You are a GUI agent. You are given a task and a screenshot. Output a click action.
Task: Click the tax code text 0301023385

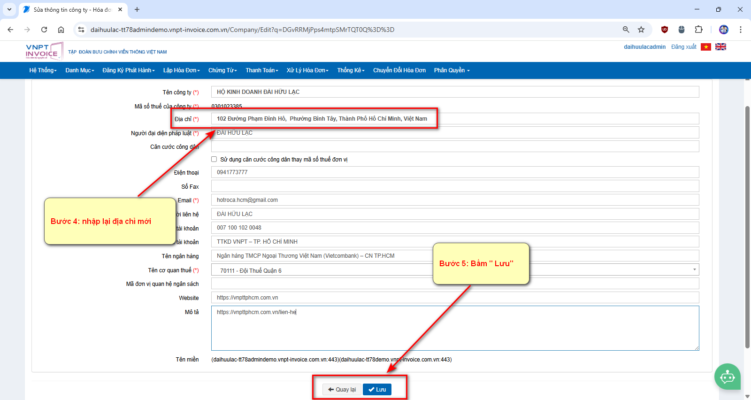pos(227,106)
